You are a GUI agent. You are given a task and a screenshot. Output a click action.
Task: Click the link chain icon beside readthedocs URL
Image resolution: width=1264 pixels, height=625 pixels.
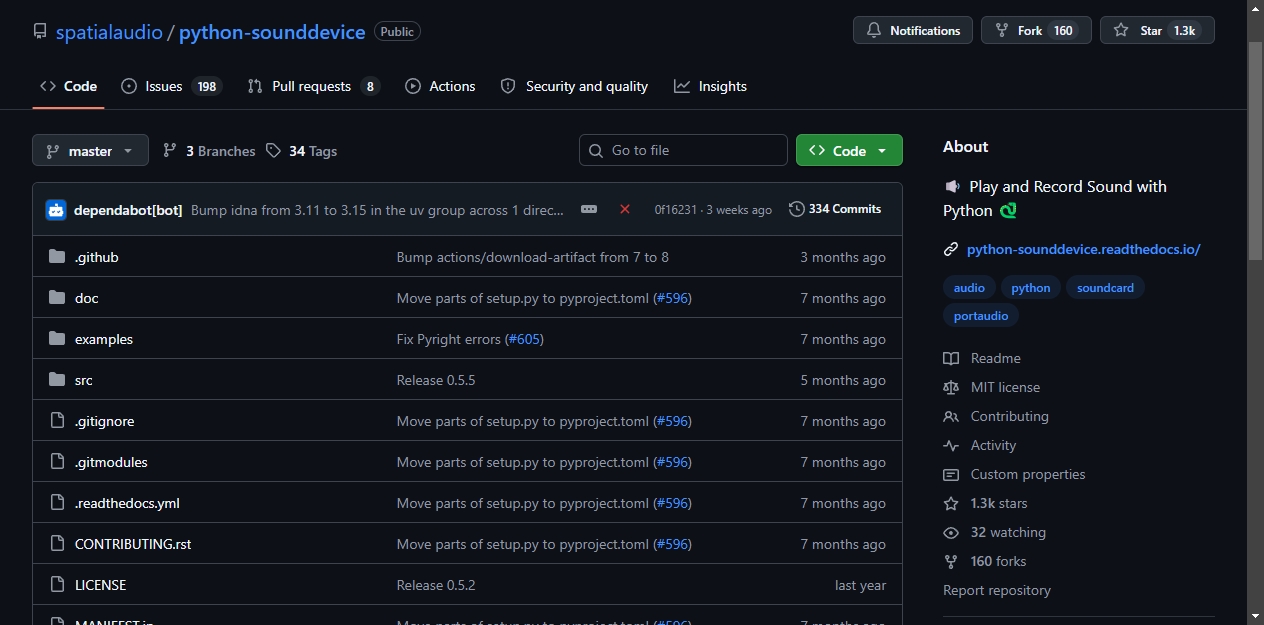pyautogui.click(x=951, y=249)
